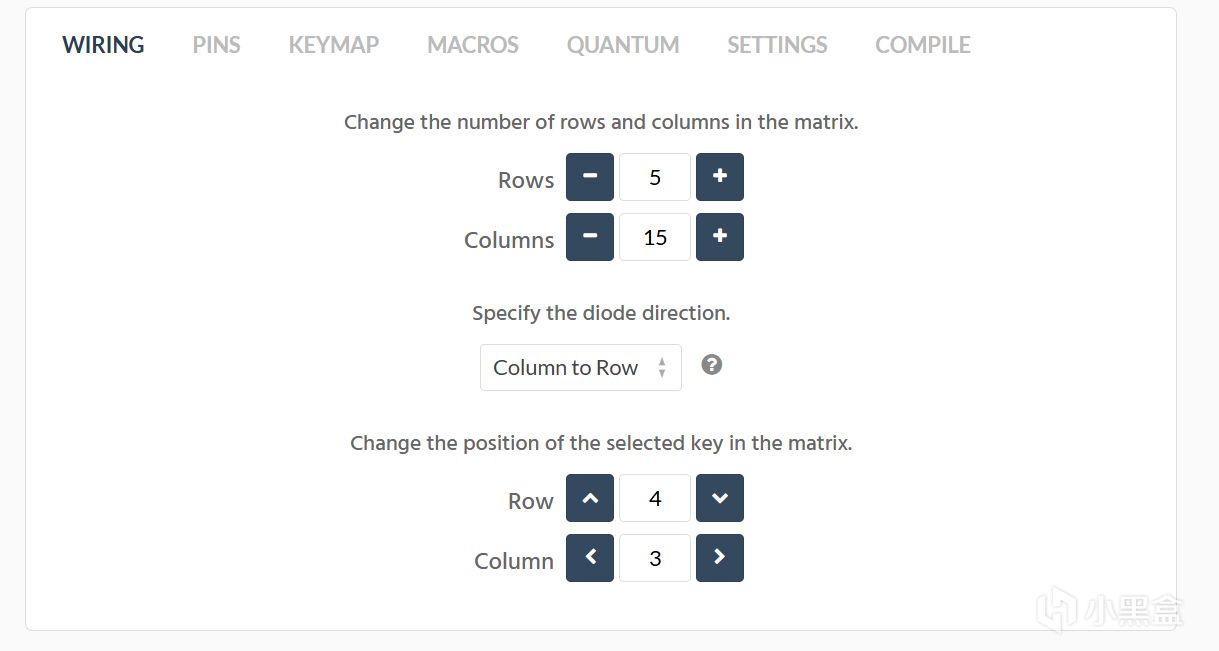The image size is (1219, 651).
Task: Select the QUANTUM tab
Action: 623,45
